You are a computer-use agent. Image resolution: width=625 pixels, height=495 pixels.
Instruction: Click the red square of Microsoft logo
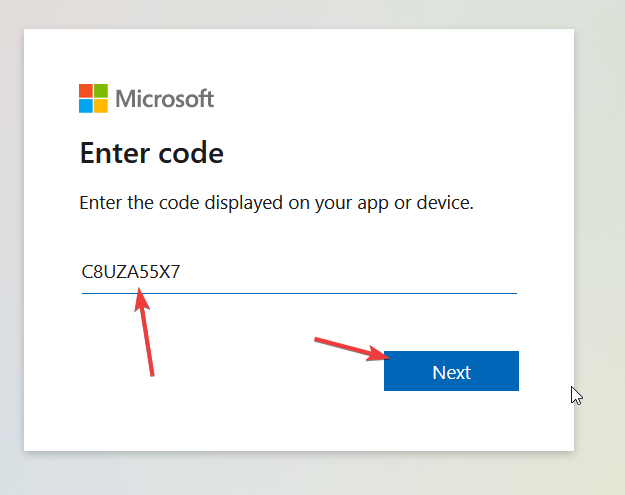86,91
